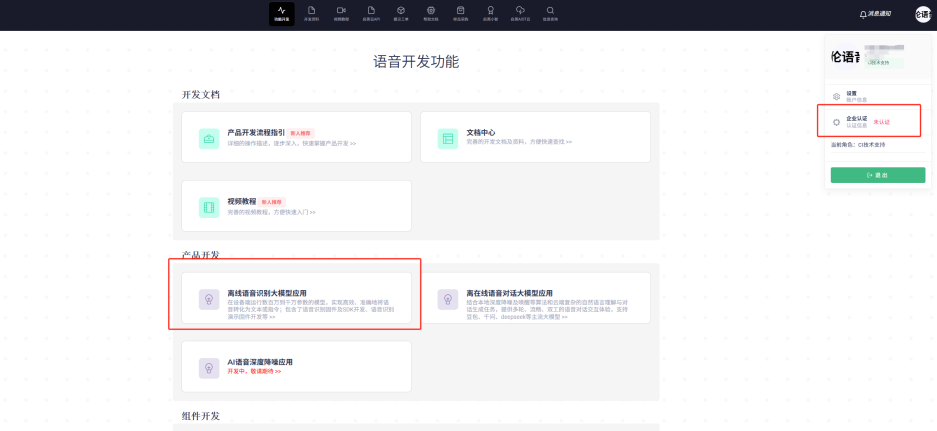Click the film icon on 视频教程 card

[x=209, y=207]
